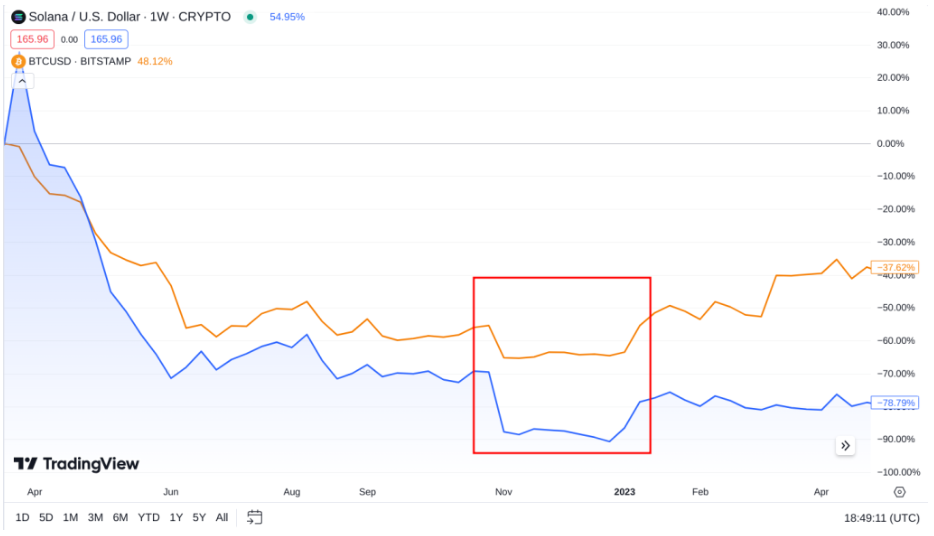Select the 1Y time range
Image resolution: width=934 pixels, height=536 pixels.
[176, 518]
